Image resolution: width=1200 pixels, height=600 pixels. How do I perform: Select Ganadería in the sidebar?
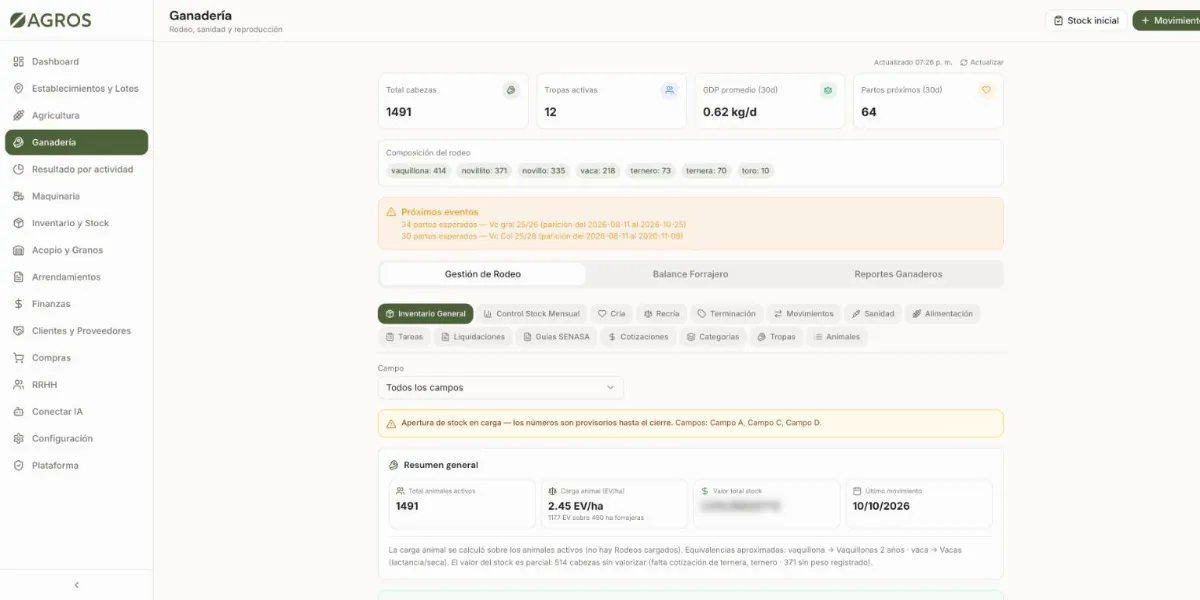click(77, 143)
